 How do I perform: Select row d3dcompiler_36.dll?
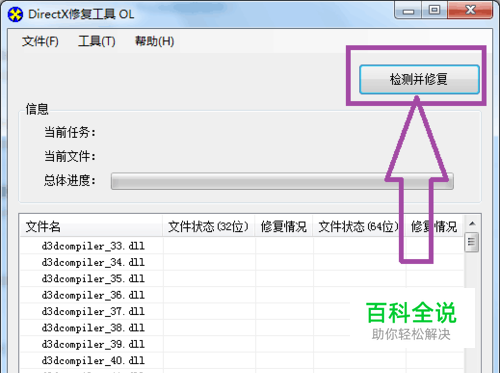(x=242, y=295)
